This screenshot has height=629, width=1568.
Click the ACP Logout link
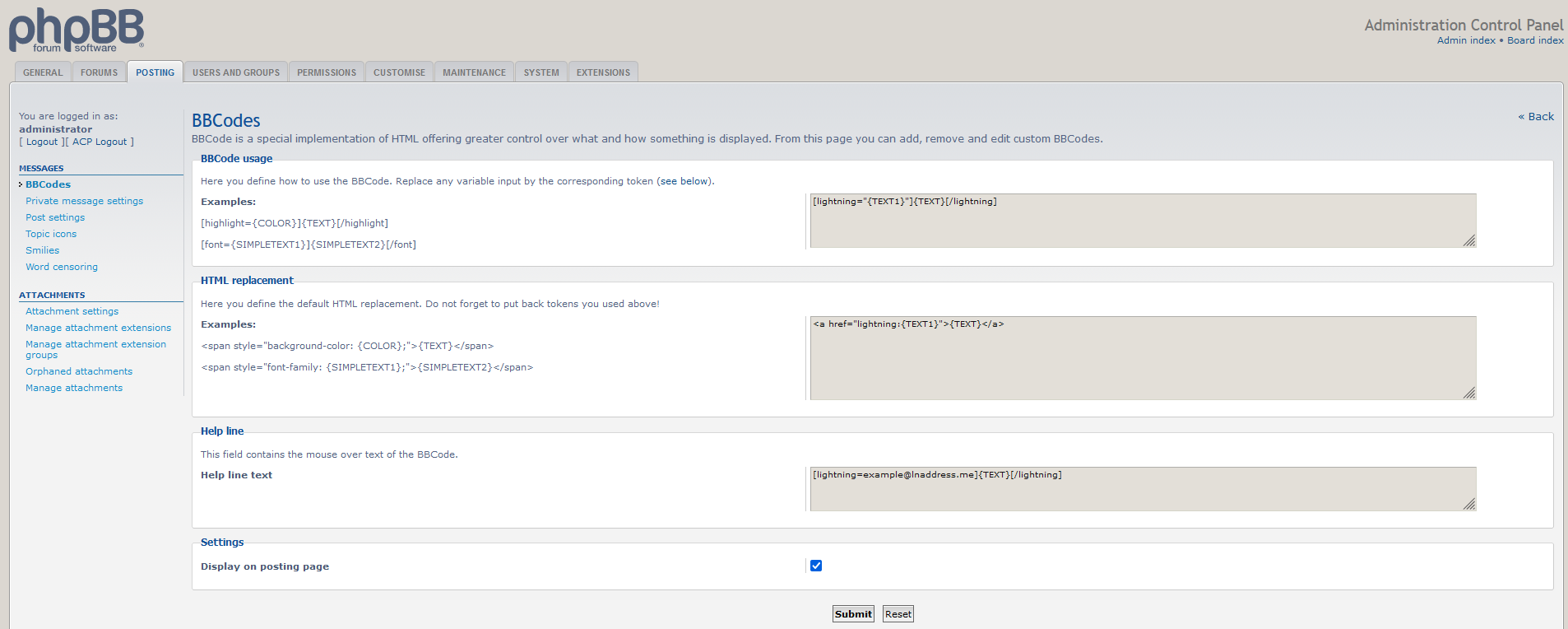pos(100,142)
